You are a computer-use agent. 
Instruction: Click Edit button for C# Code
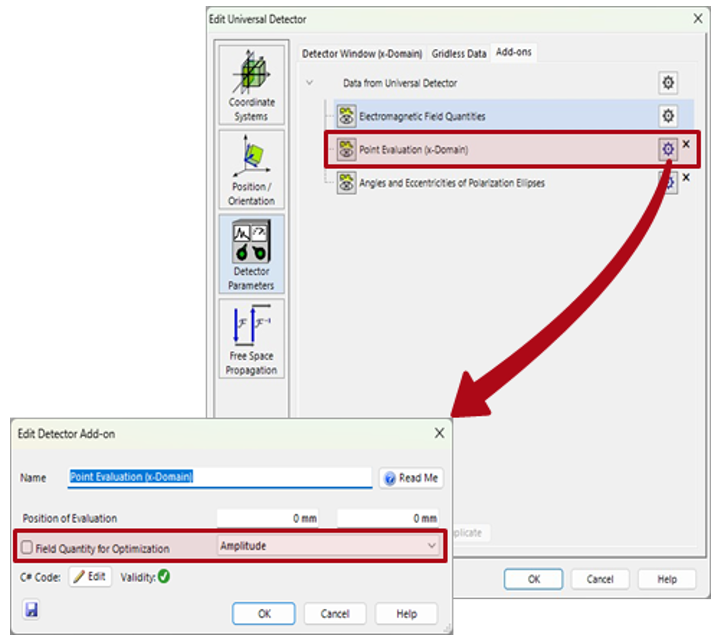click(x=90, y=577)
